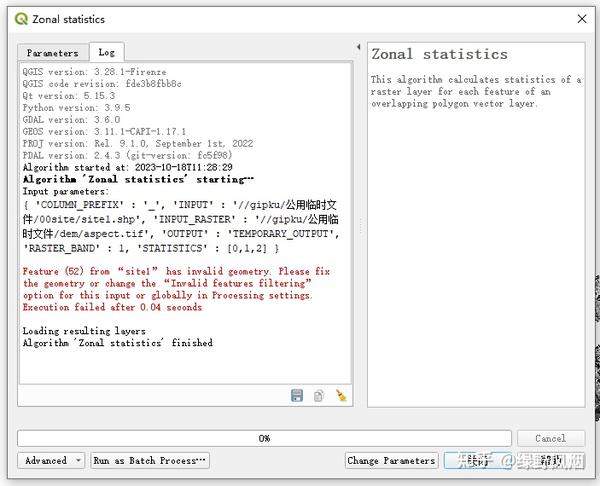This screenshot has width=600, height=486.
Task: Click the QGIS logo in title bar
Action: [x=21, y=19]
